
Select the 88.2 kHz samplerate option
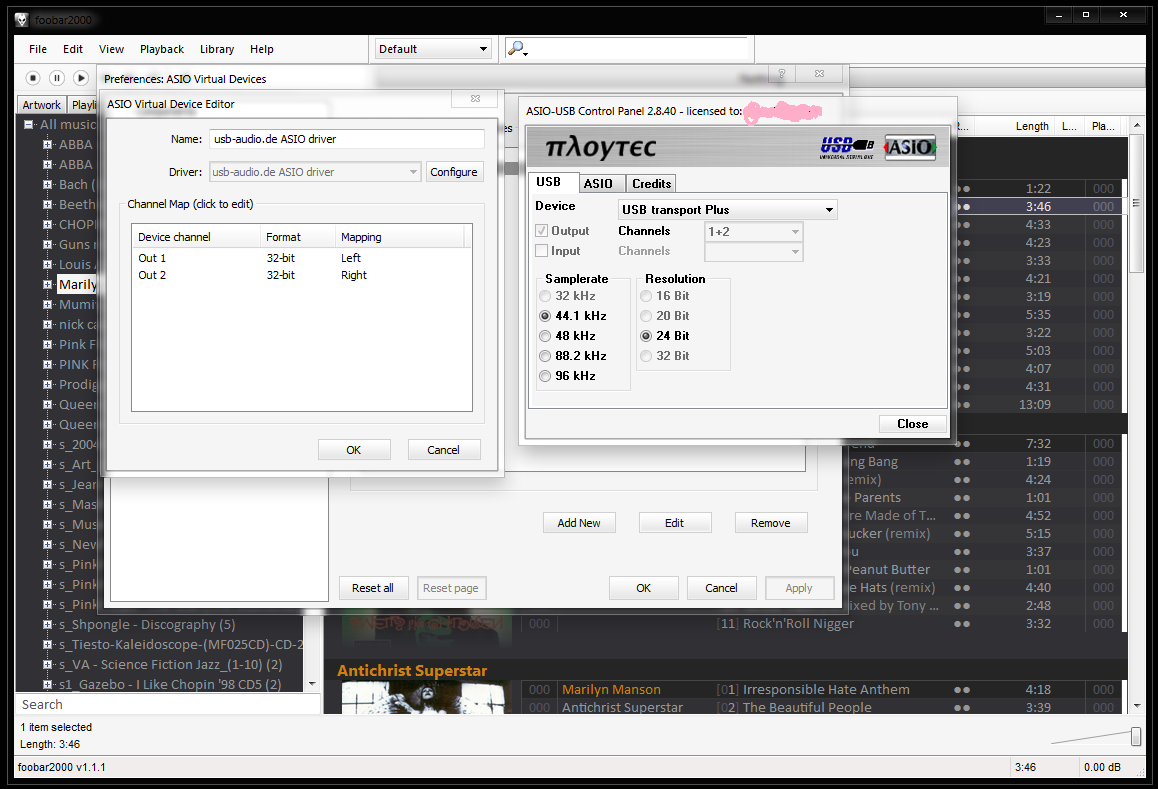point(545,356)
